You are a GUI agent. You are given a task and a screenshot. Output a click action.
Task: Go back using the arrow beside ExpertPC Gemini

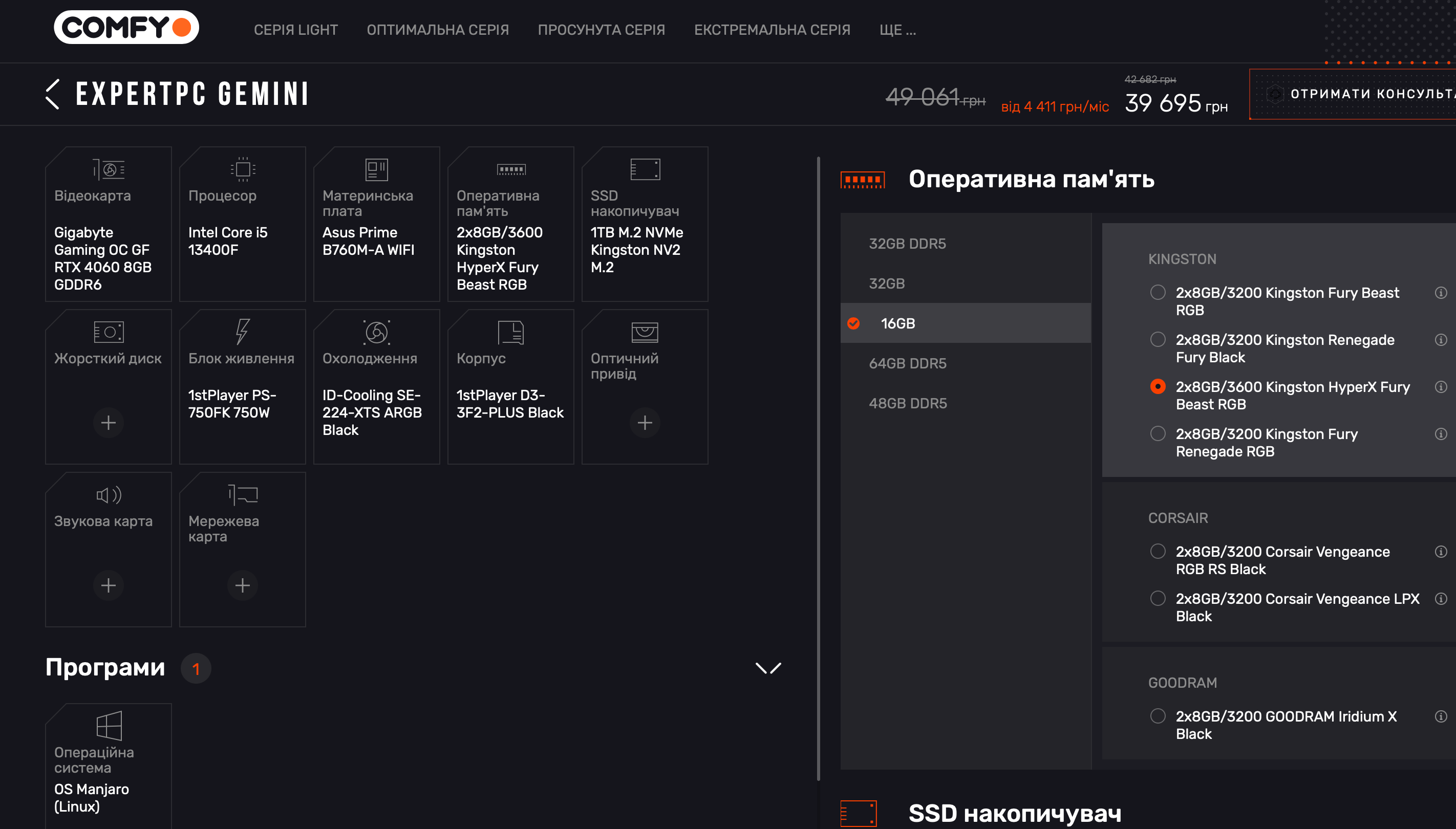[52, 94]
